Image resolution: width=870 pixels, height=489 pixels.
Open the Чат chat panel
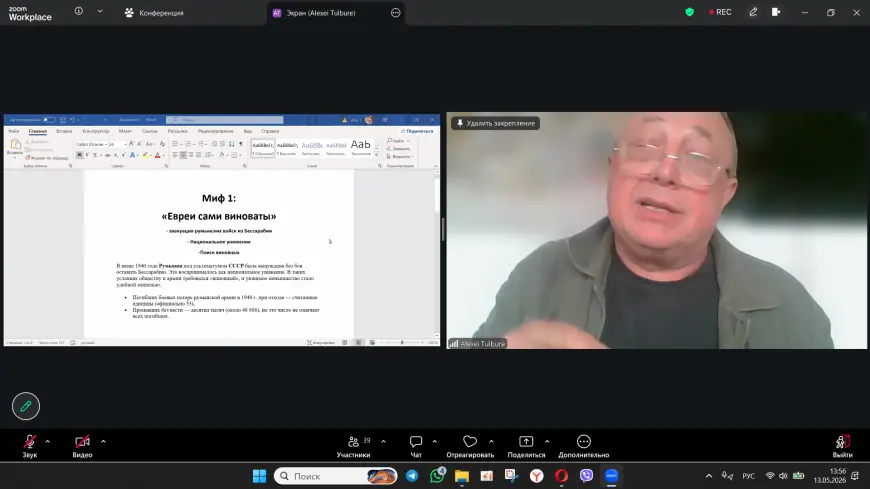point(416,446)
